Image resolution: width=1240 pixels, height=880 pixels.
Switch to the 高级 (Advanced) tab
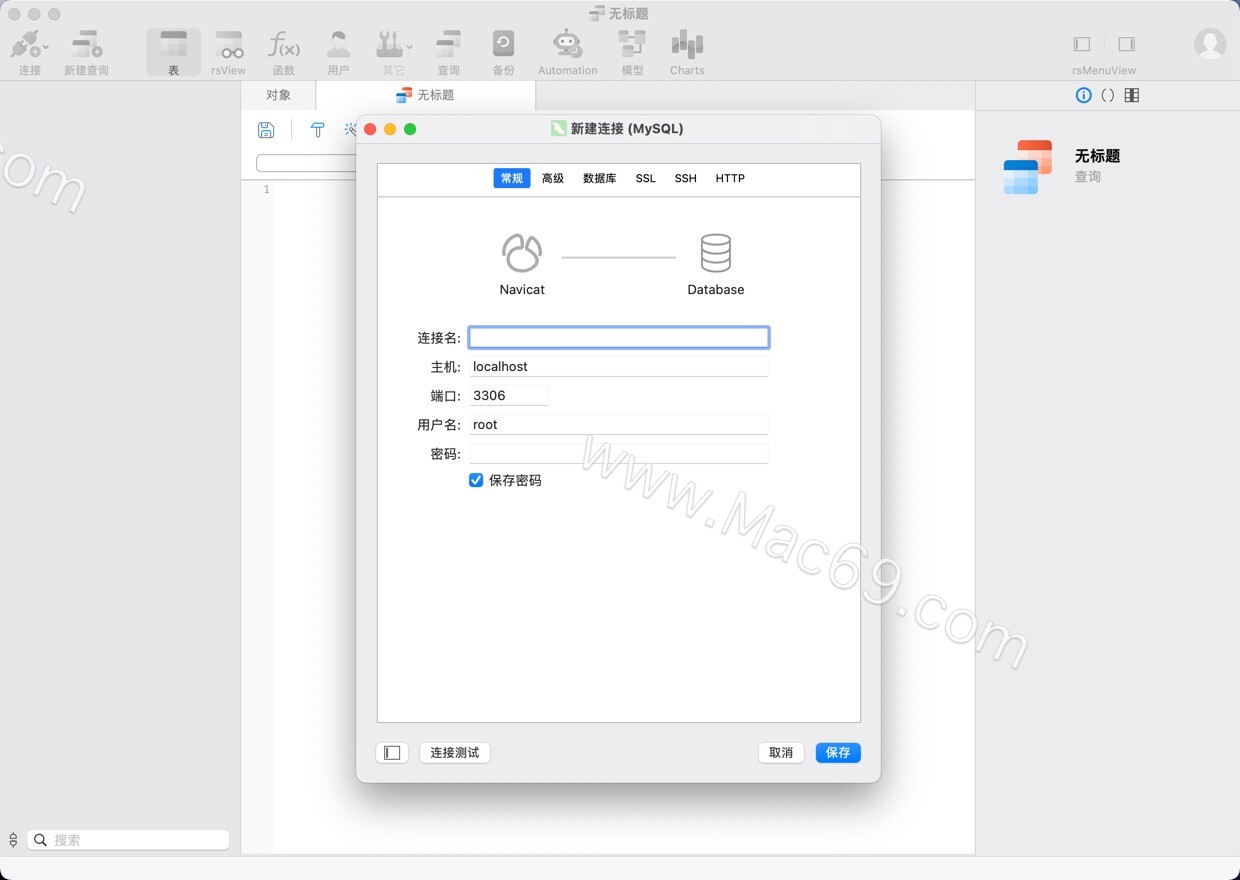click(553, 178)
